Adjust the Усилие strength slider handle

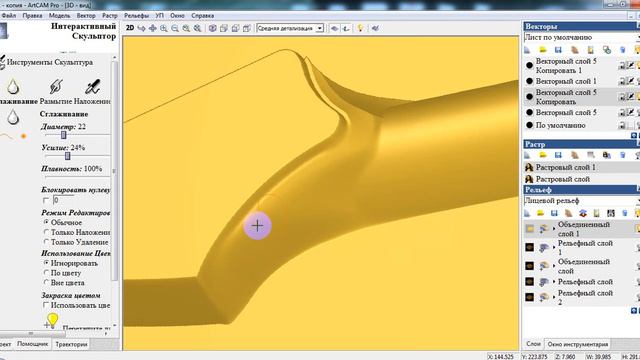click(67, 156)
